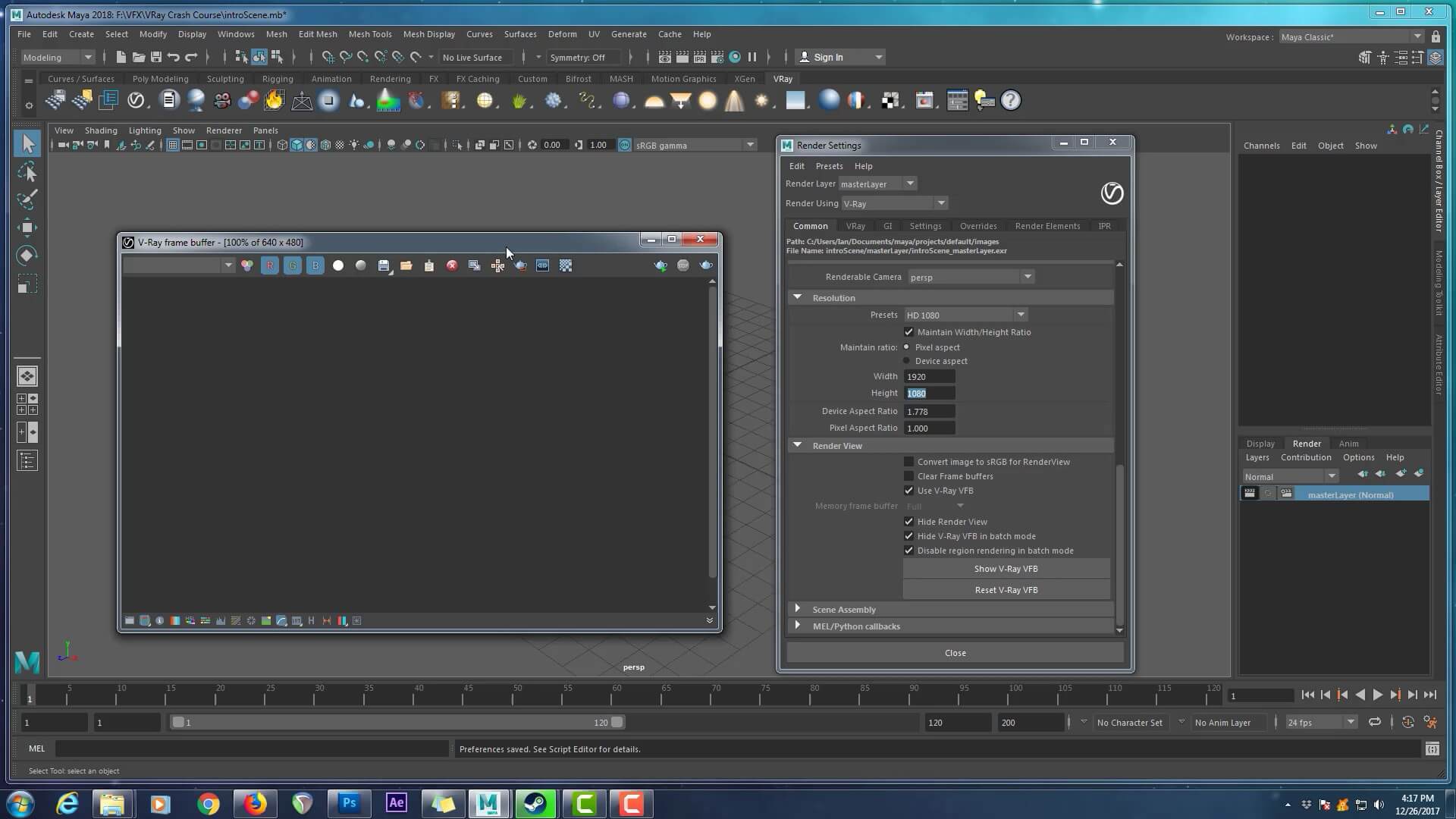This screenshot has height=819, width=1456.
Task: Click the help question mark shelf icon
Action: coord(1010,100)
